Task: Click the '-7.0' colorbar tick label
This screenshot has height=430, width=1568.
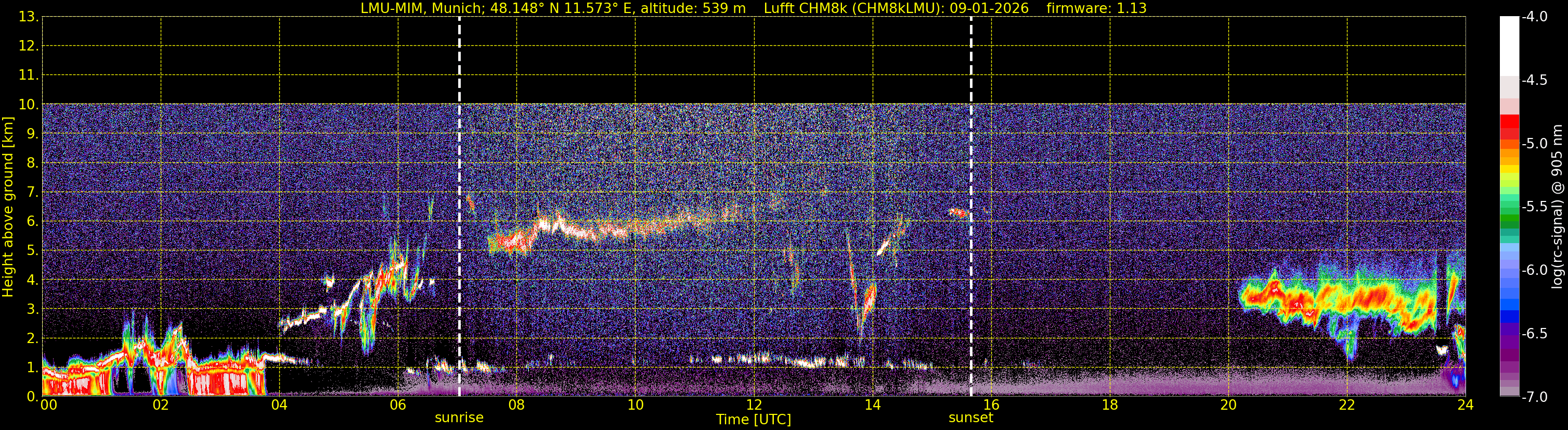Action: click(x=1535, y=397)
